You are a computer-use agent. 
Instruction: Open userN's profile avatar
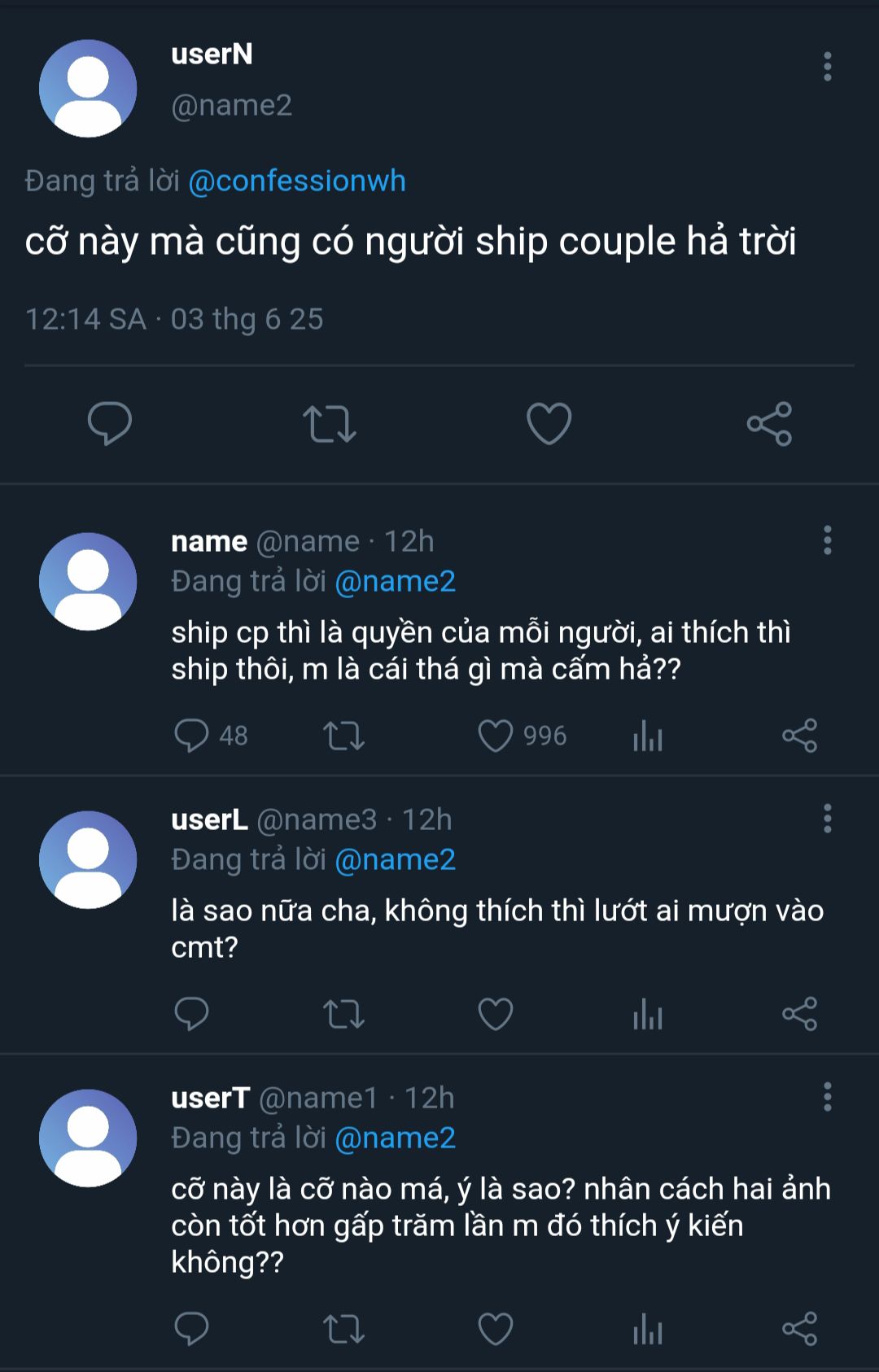pos(88,89)
